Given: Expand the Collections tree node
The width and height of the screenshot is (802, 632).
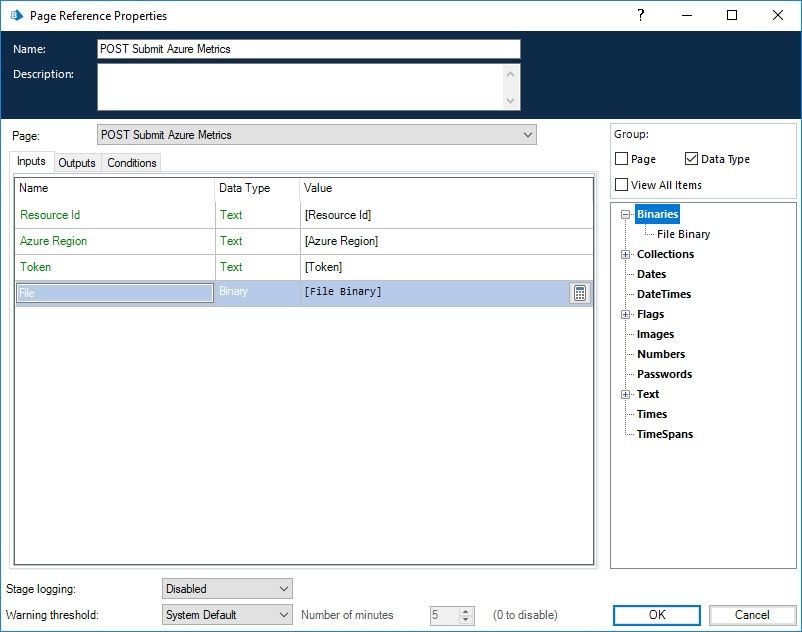Looking at the screenshot, I should pyautogui.click(x=626, y=254).
